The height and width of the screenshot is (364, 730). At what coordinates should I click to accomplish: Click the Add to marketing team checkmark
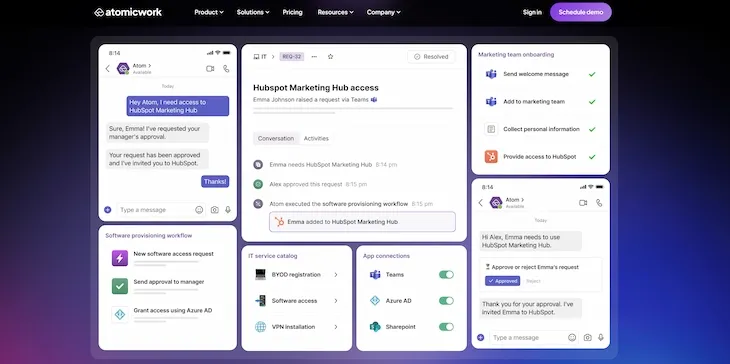point(592,101)
